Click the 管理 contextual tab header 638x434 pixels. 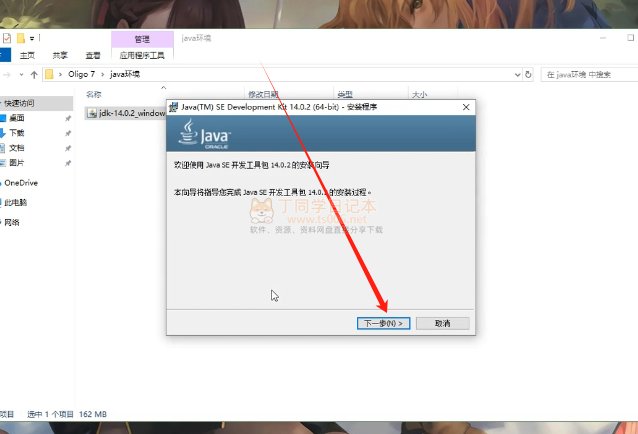point(142,39)
